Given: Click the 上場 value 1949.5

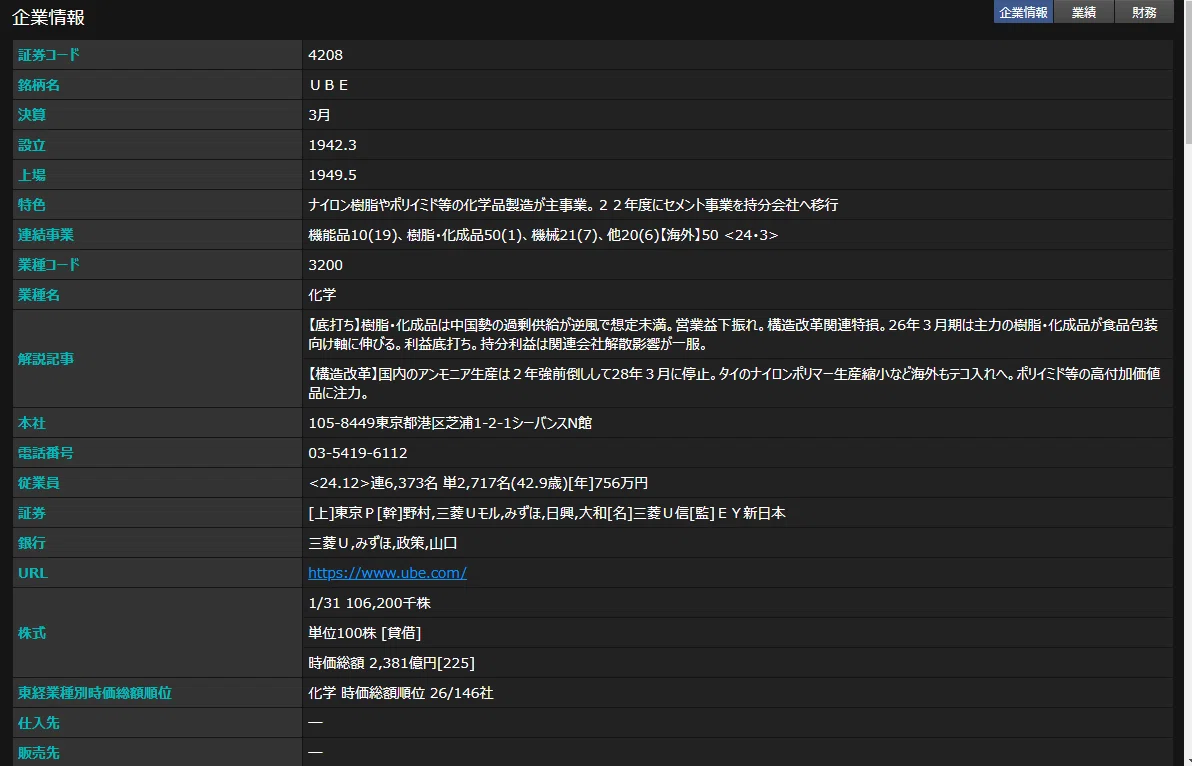Looking at the screenshot, I should (332, 175).
